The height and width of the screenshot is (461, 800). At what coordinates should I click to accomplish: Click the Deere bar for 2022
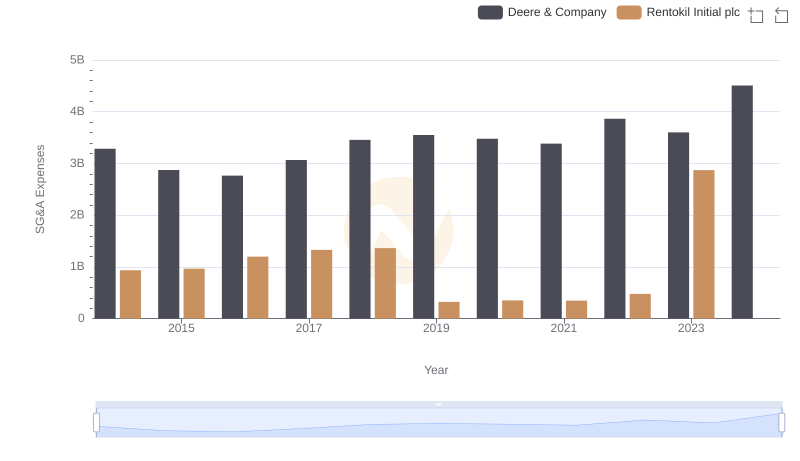(x=615, y=219)
